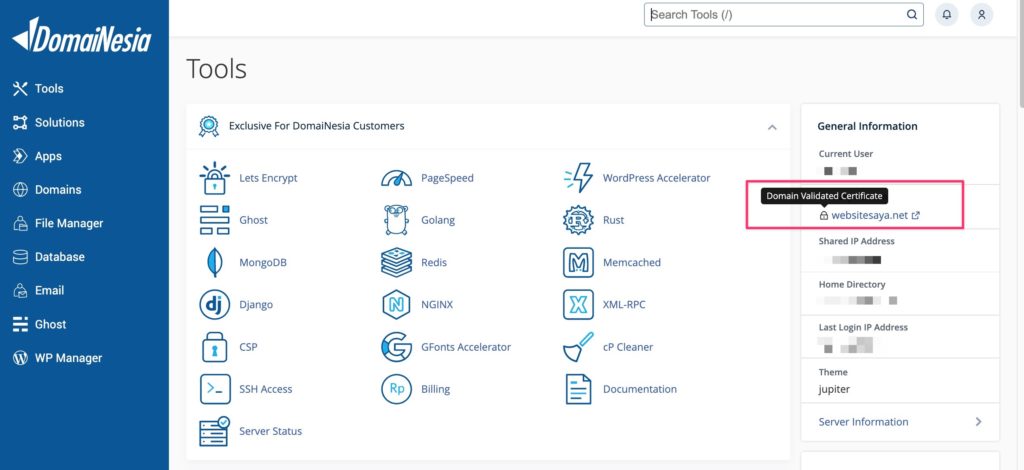
Task: Click the MongoDB text link
Action: click(263, 262)
